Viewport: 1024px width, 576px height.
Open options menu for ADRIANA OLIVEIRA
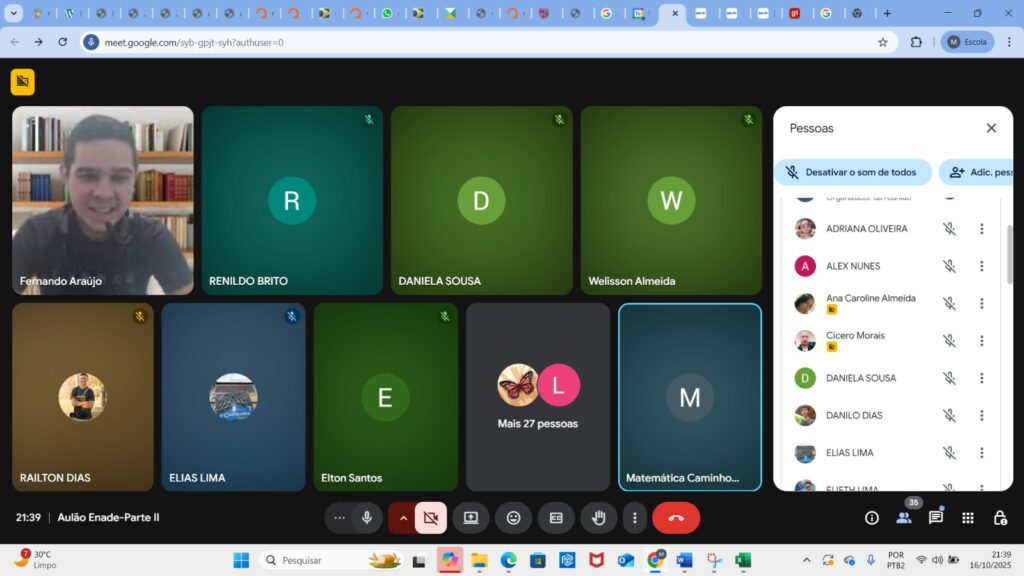click(x=981, y=229)
